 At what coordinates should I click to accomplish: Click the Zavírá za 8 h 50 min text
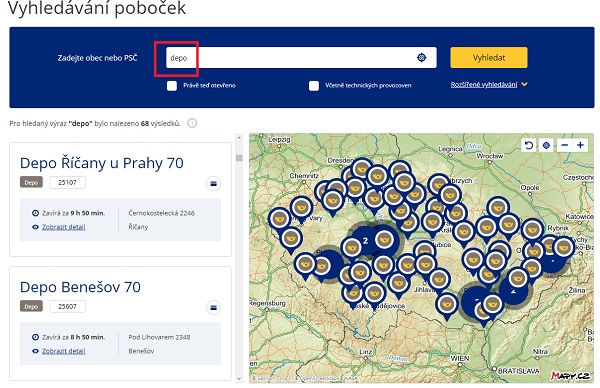click(x=73, y=337)
